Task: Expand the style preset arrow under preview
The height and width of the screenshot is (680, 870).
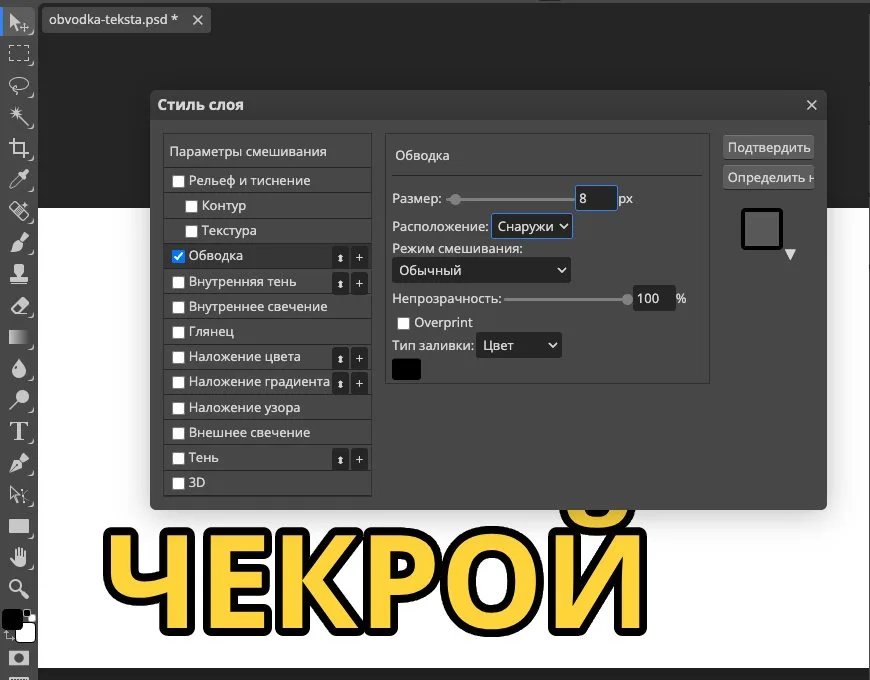Action: click(790, 255)
